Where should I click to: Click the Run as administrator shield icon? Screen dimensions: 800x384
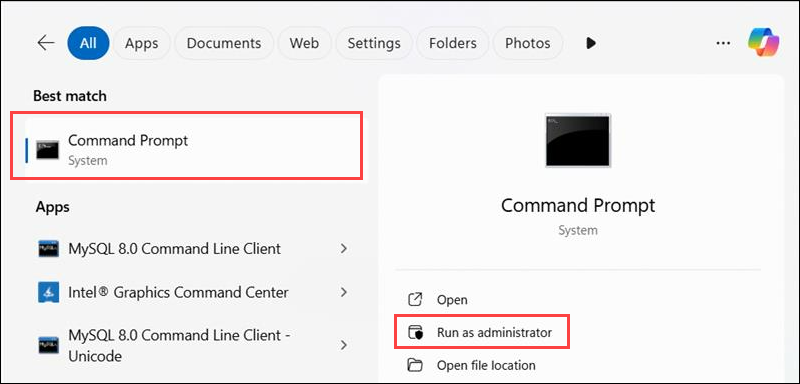415,332
